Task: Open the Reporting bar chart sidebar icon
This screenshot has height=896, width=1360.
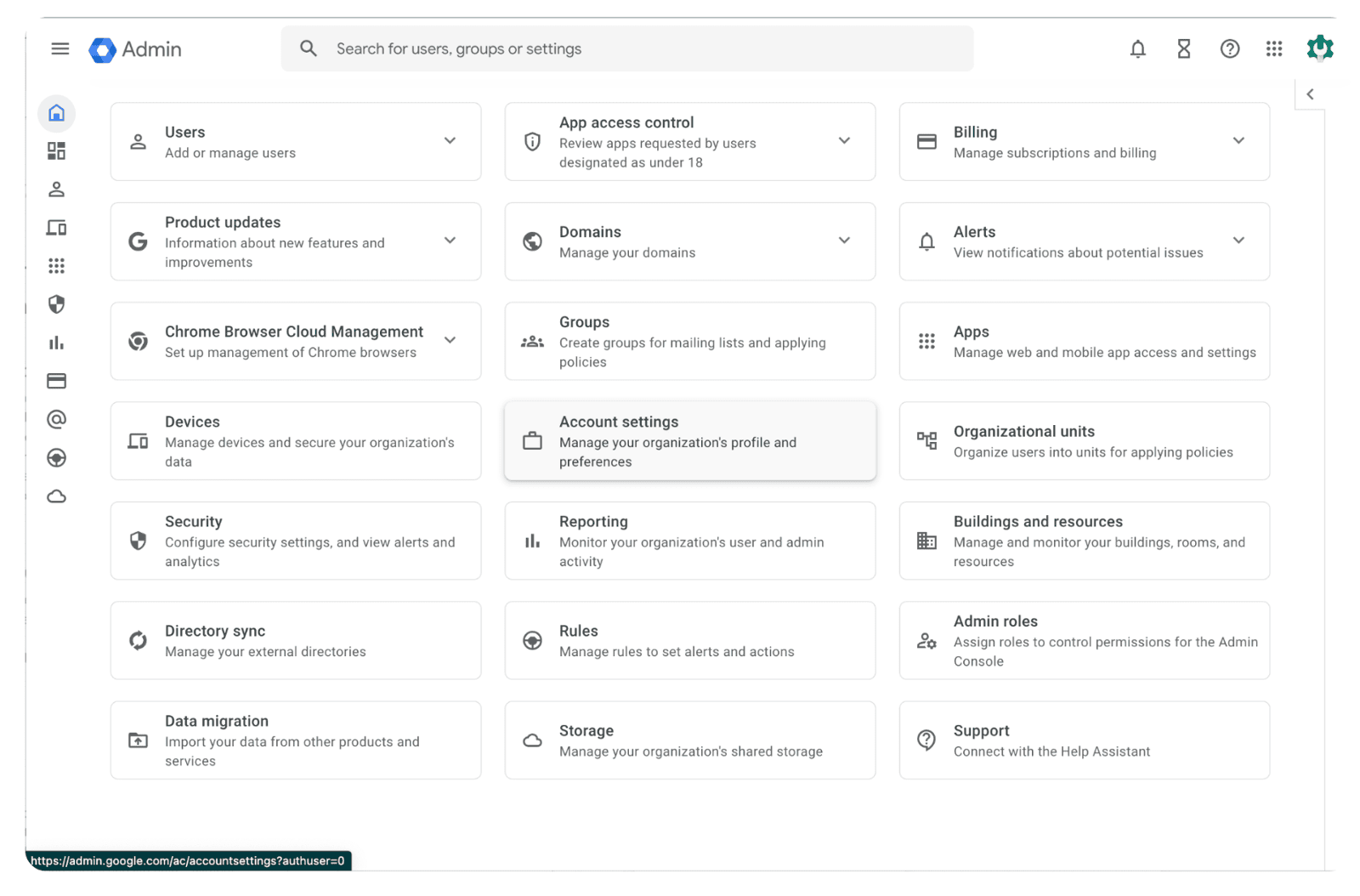Action: [x=57, y=343]
